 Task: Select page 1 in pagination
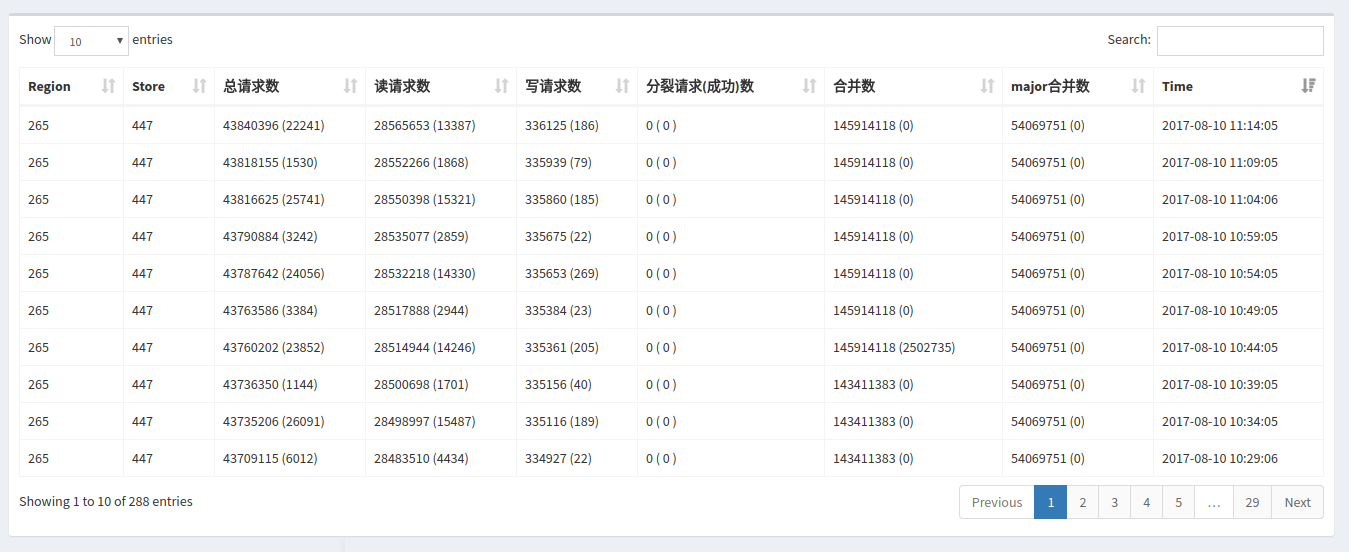pos(1050,502)
